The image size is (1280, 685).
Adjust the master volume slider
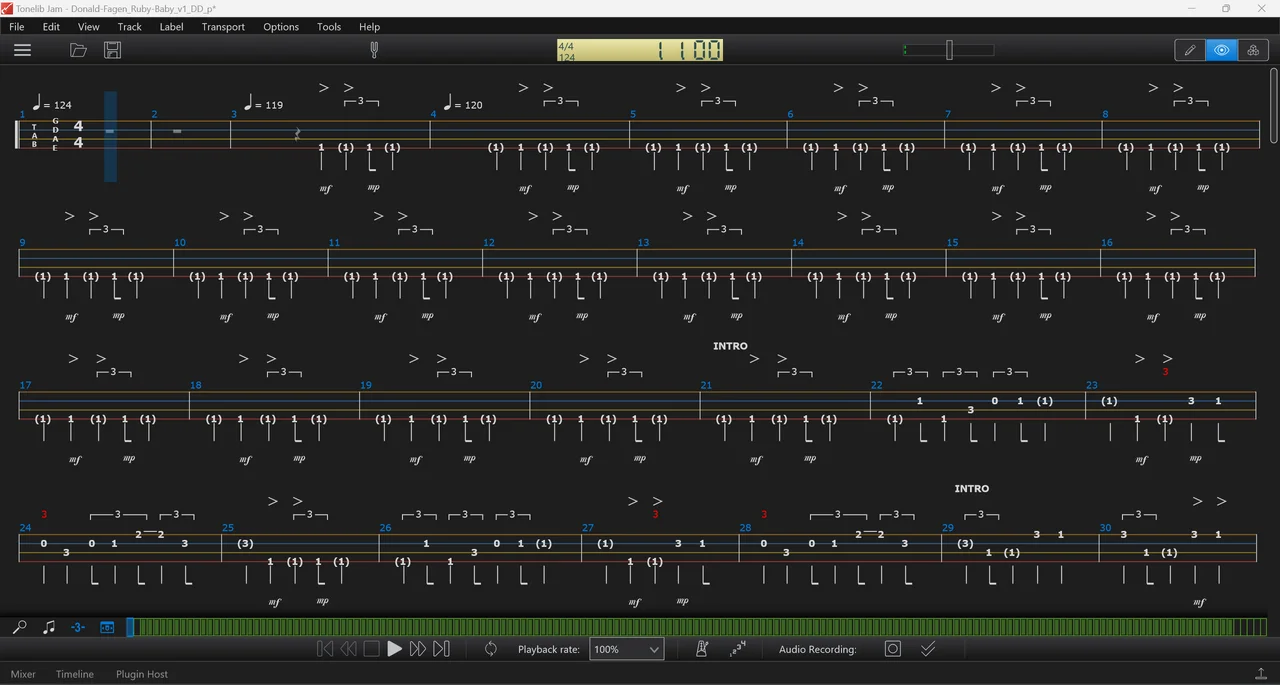click(949, 50)
